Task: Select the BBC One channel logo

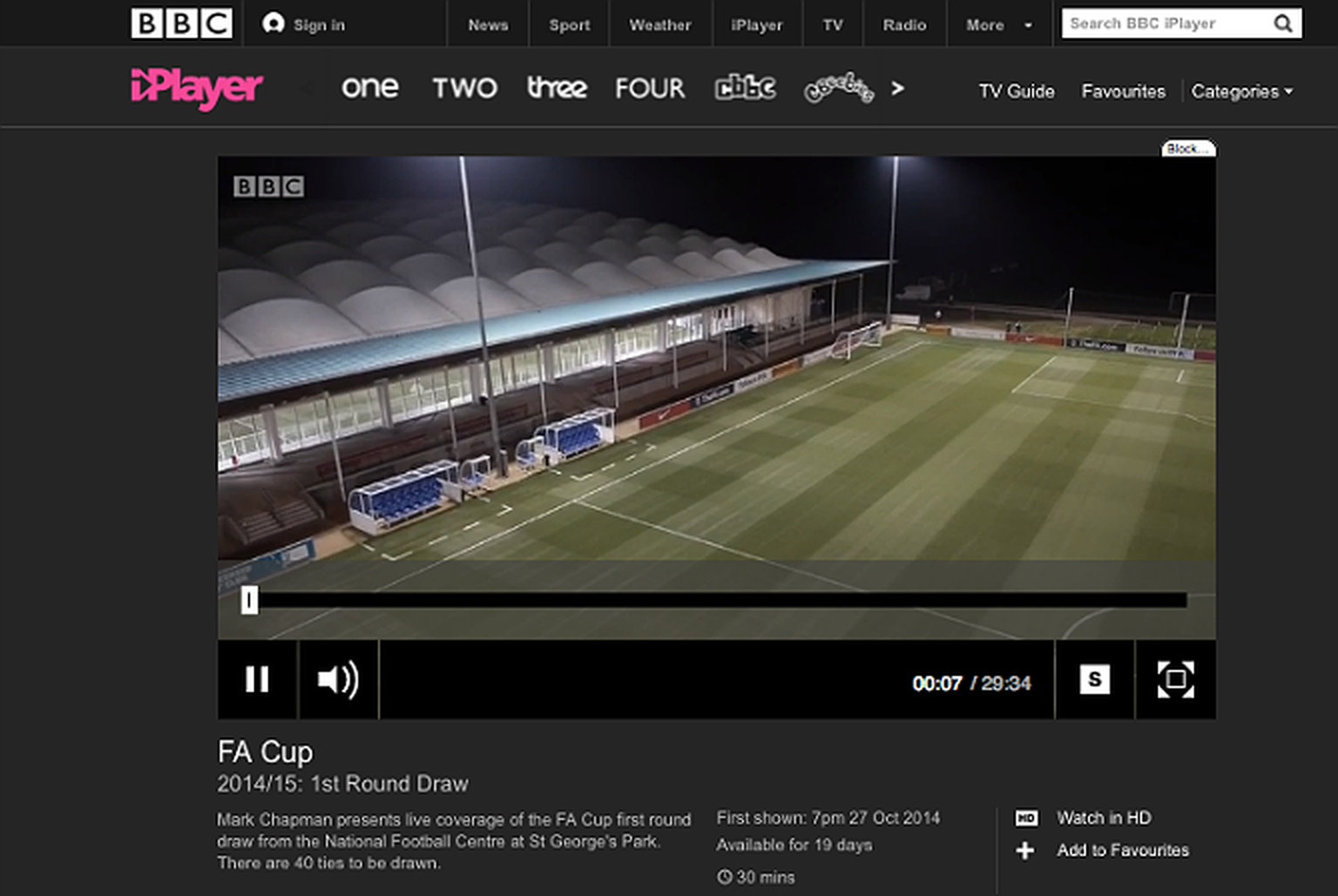Action: (x=370, y=88)
